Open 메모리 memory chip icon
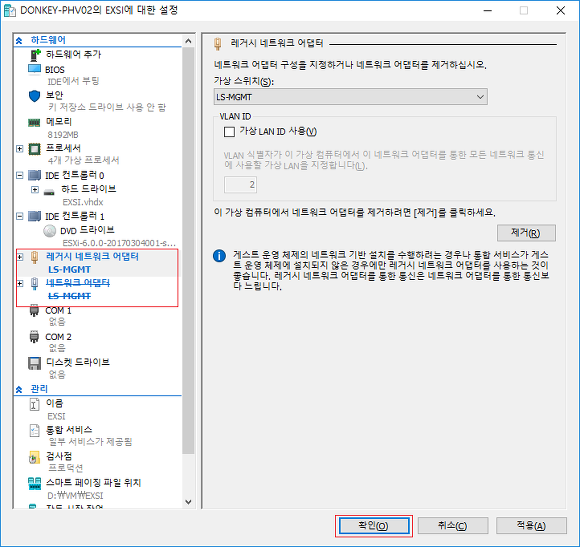The height and width of the screenshot is (547, 580). pyautogui.click(x=34, y=122)
